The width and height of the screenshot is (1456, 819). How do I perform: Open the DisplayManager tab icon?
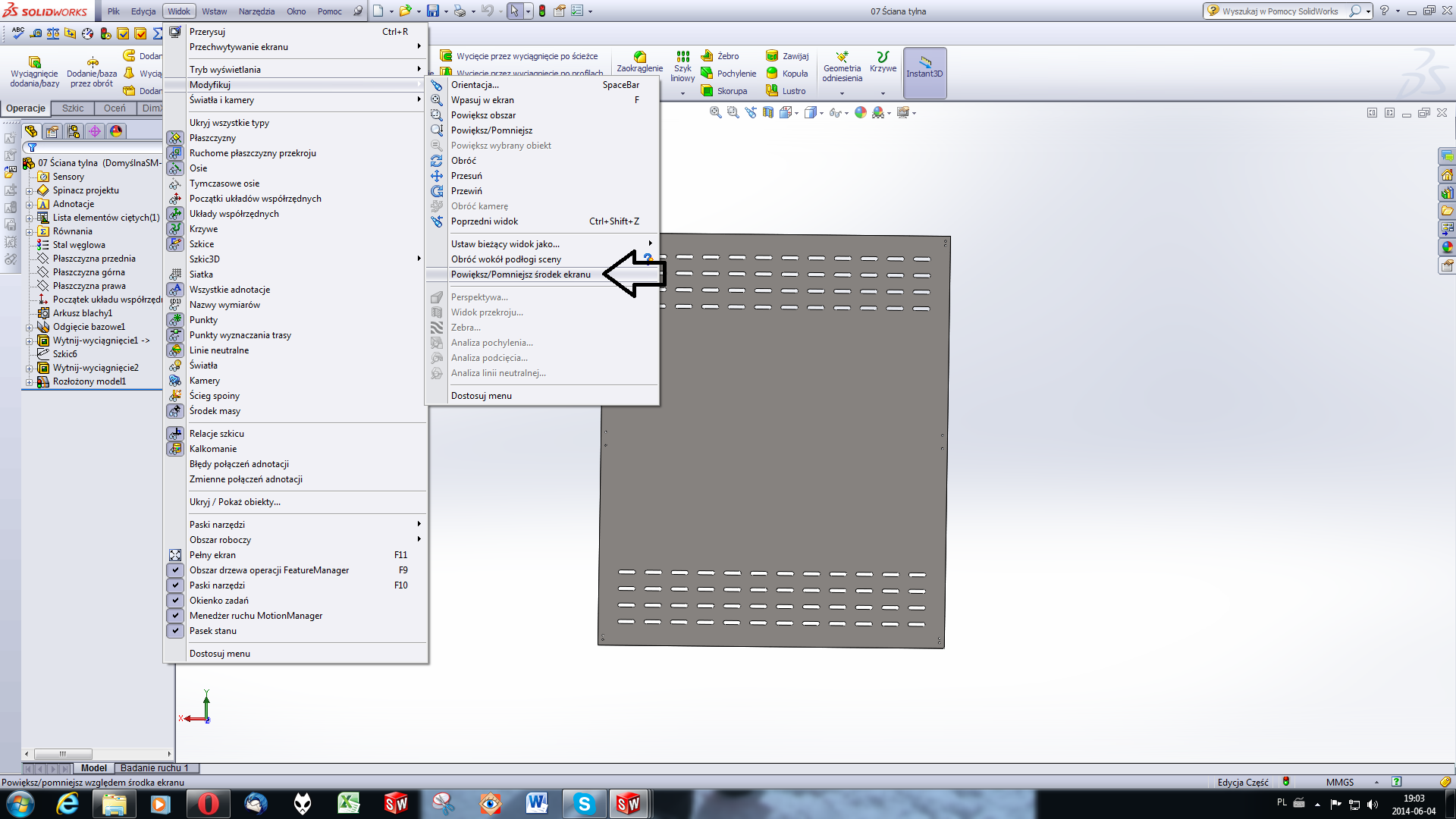tap(116, 131)
